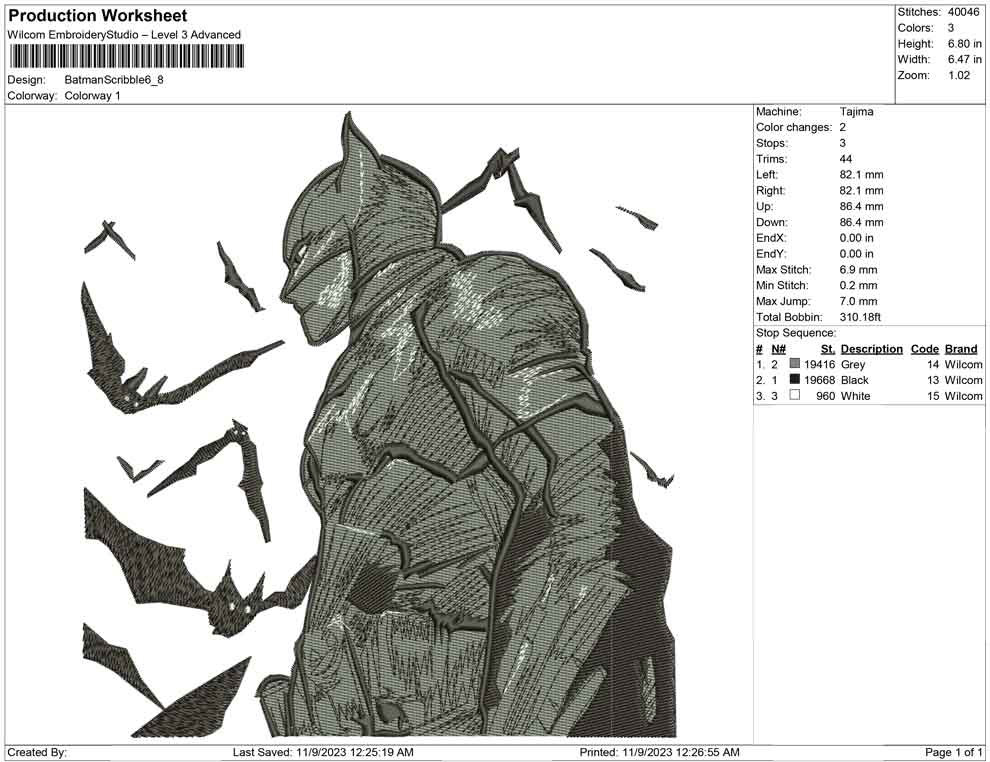Select the Stitches value 40046
The image size is (990, 762).
click(x=965, y=12)
